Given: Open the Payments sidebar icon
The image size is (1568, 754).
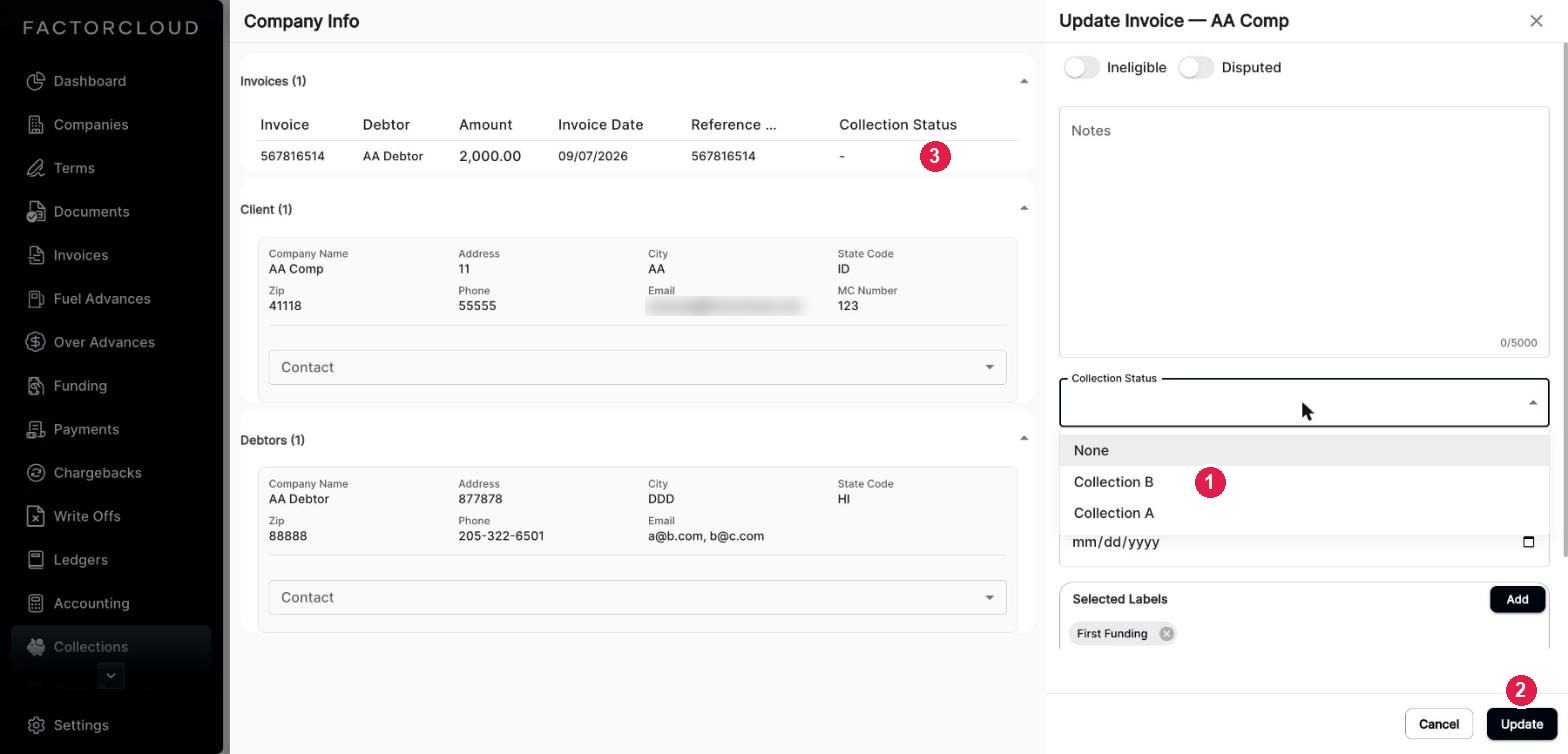Looking at the screenshot, I should (x=36, y=429).
